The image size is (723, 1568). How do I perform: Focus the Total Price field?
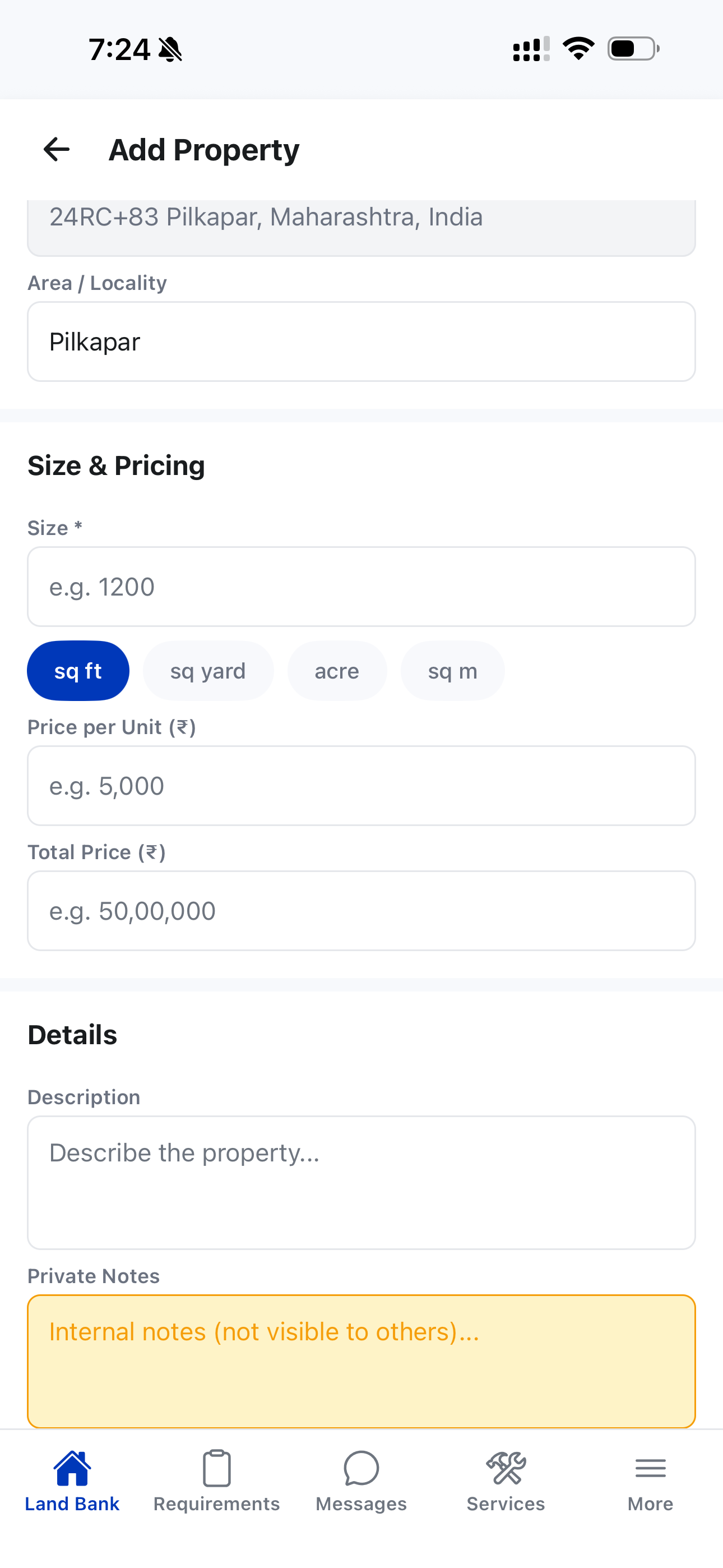pyautogui.click(x=361, y=911)
